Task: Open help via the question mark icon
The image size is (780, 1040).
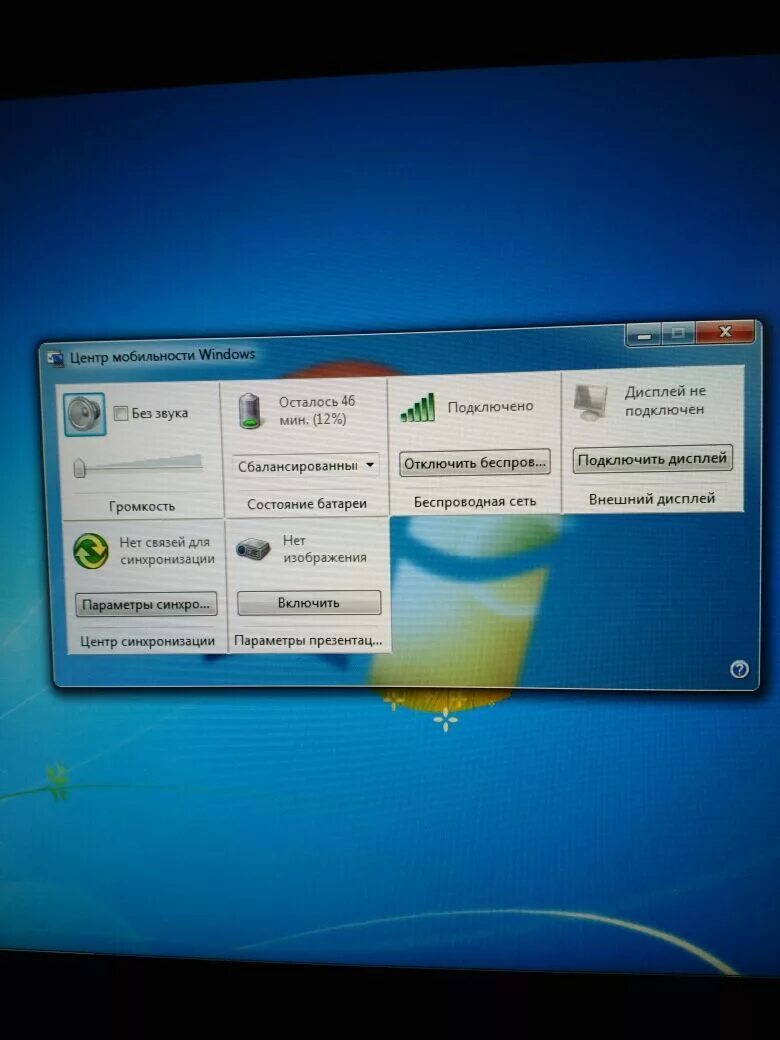Action: [739, 669]
